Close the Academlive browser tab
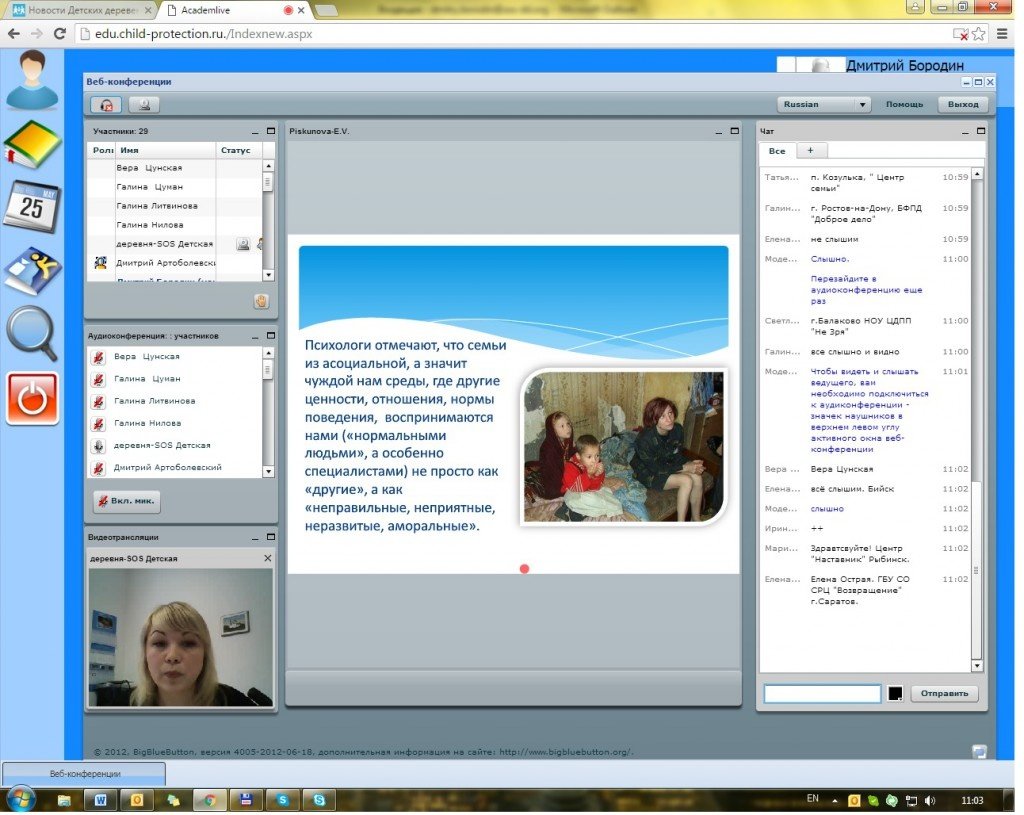1024x815 pixels. click(x=301, y=10)
